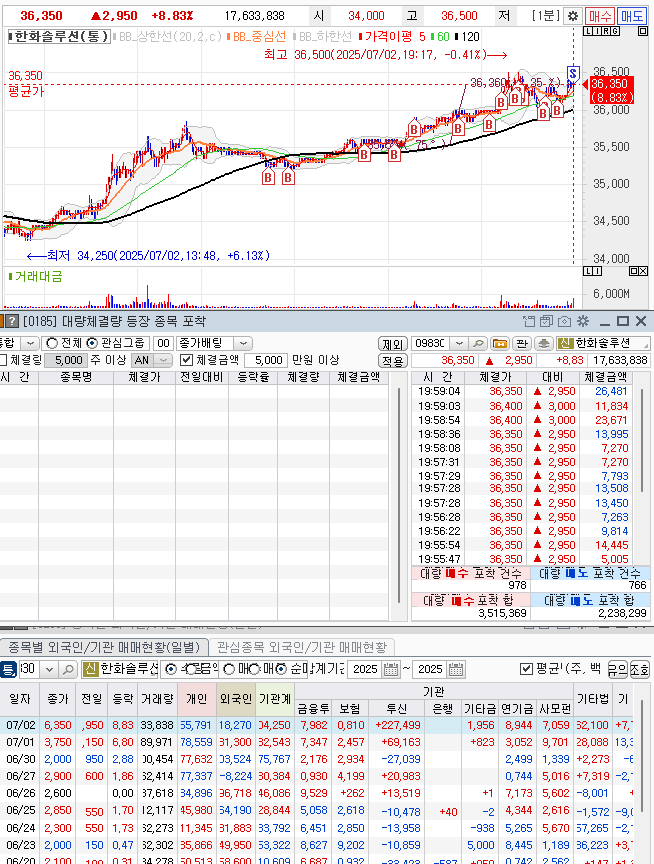The width and height of the screenshot is (654, 864).
Task: Click the tick list scrollbar
Action: [642, 439]
